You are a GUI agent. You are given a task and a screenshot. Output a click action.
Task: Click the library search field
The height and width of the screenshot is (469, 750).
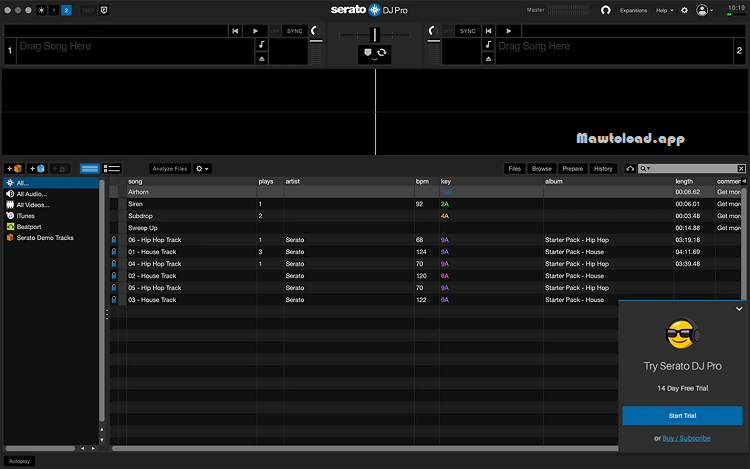click(x=692, y=168)
